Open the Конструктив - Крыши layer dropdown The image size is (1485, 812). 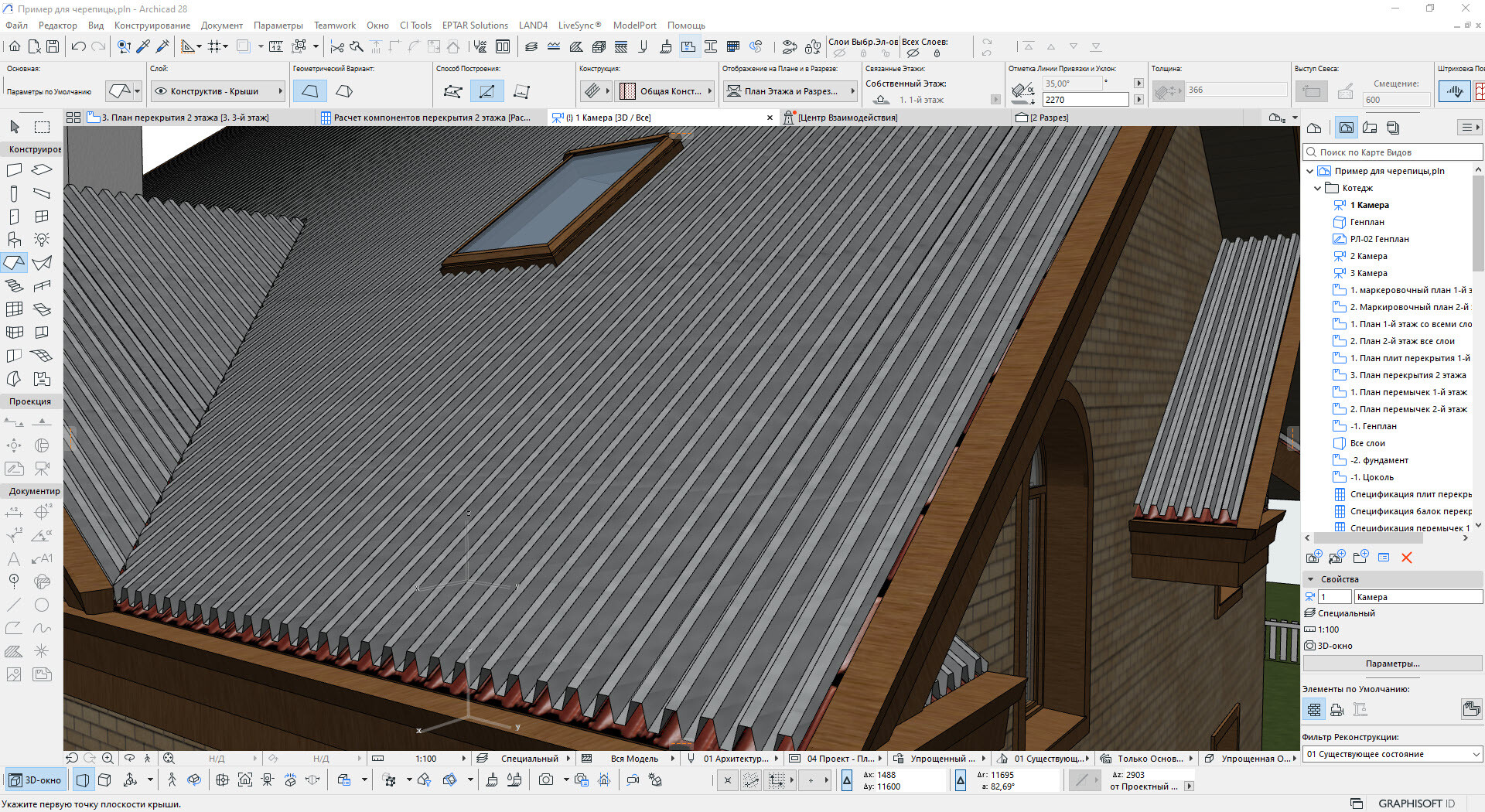click(x=218, y=91)
